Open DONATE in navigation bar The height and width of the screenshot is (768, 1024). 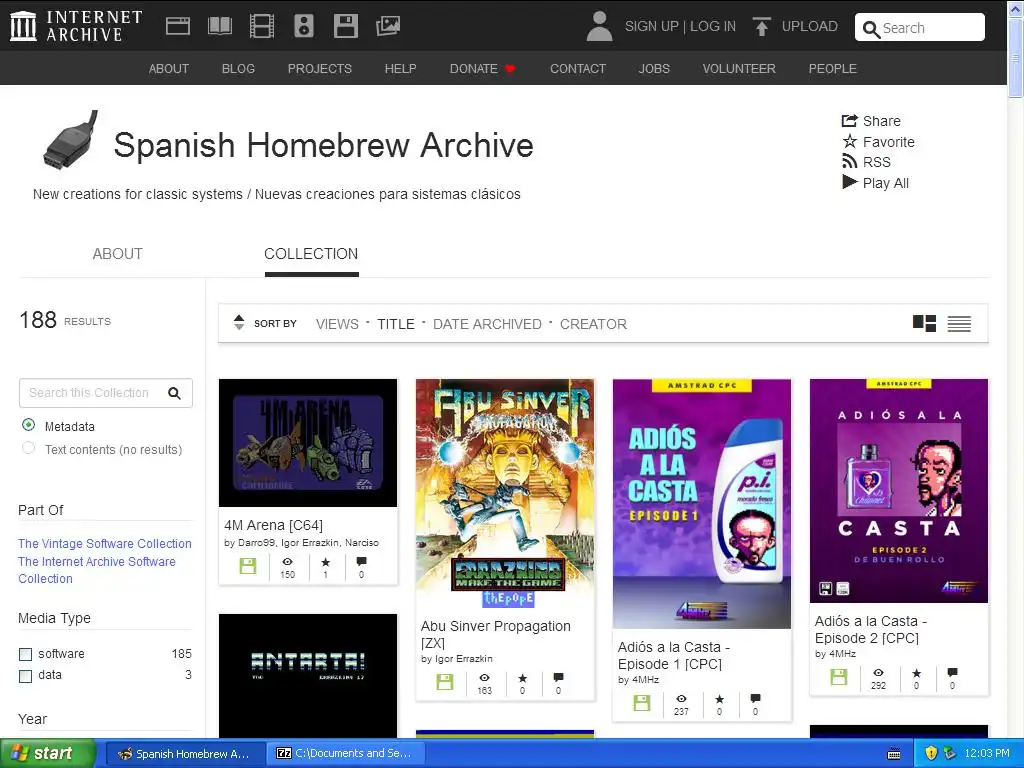482,69
